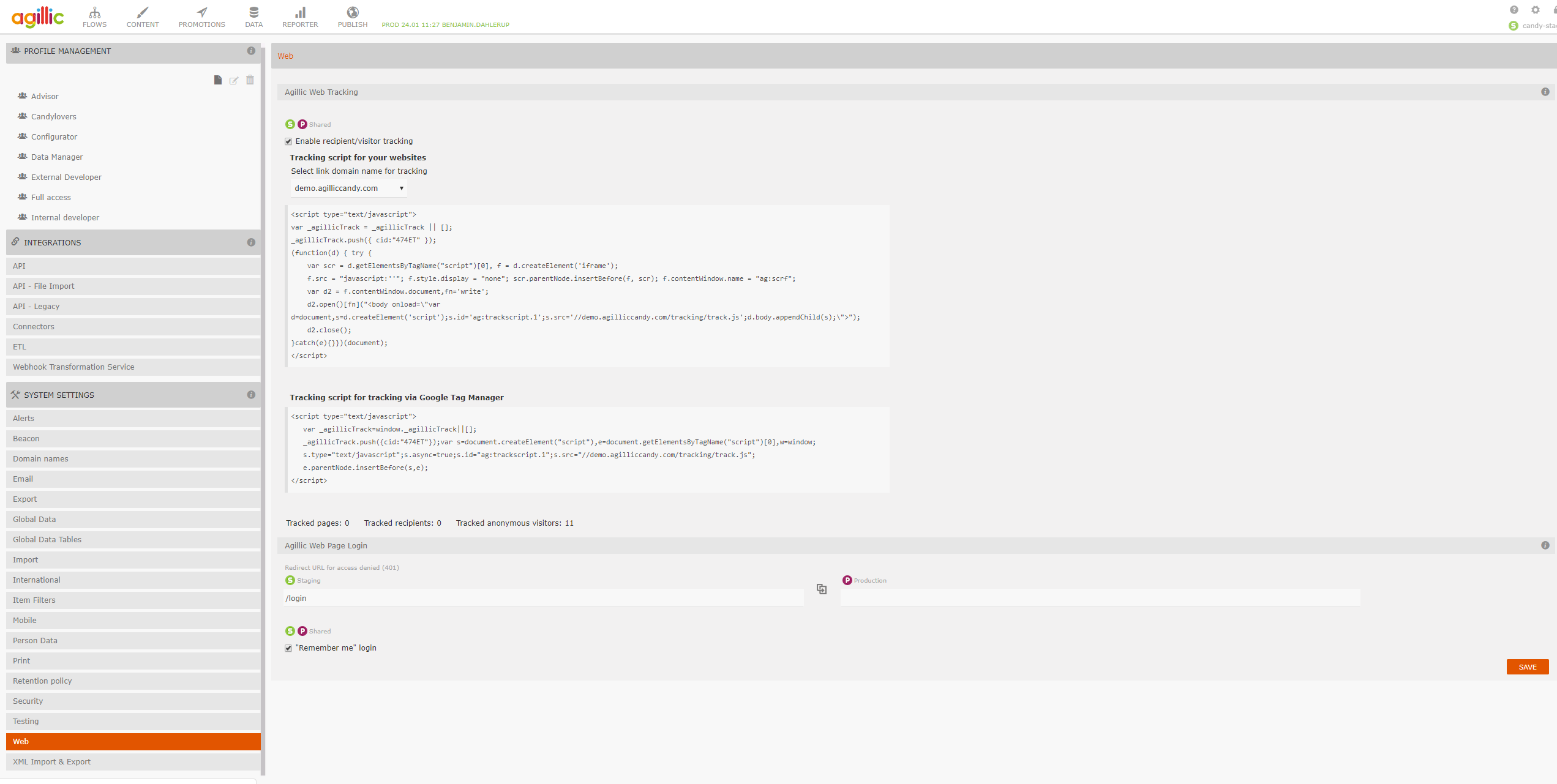Open the Promotions module
The width and height of the screenshot is (1557, 784).
click(x=201, y=16)
